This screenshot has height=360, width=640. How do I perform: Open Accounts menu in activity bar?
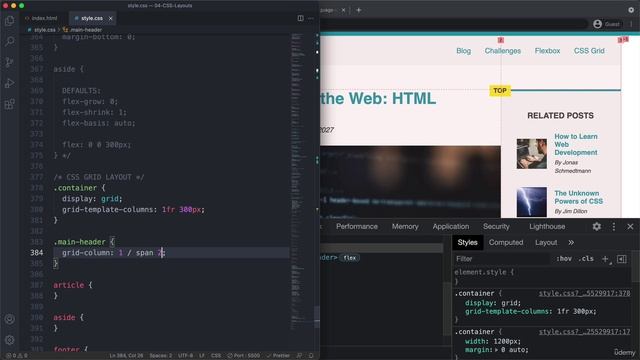click(10, 319)
